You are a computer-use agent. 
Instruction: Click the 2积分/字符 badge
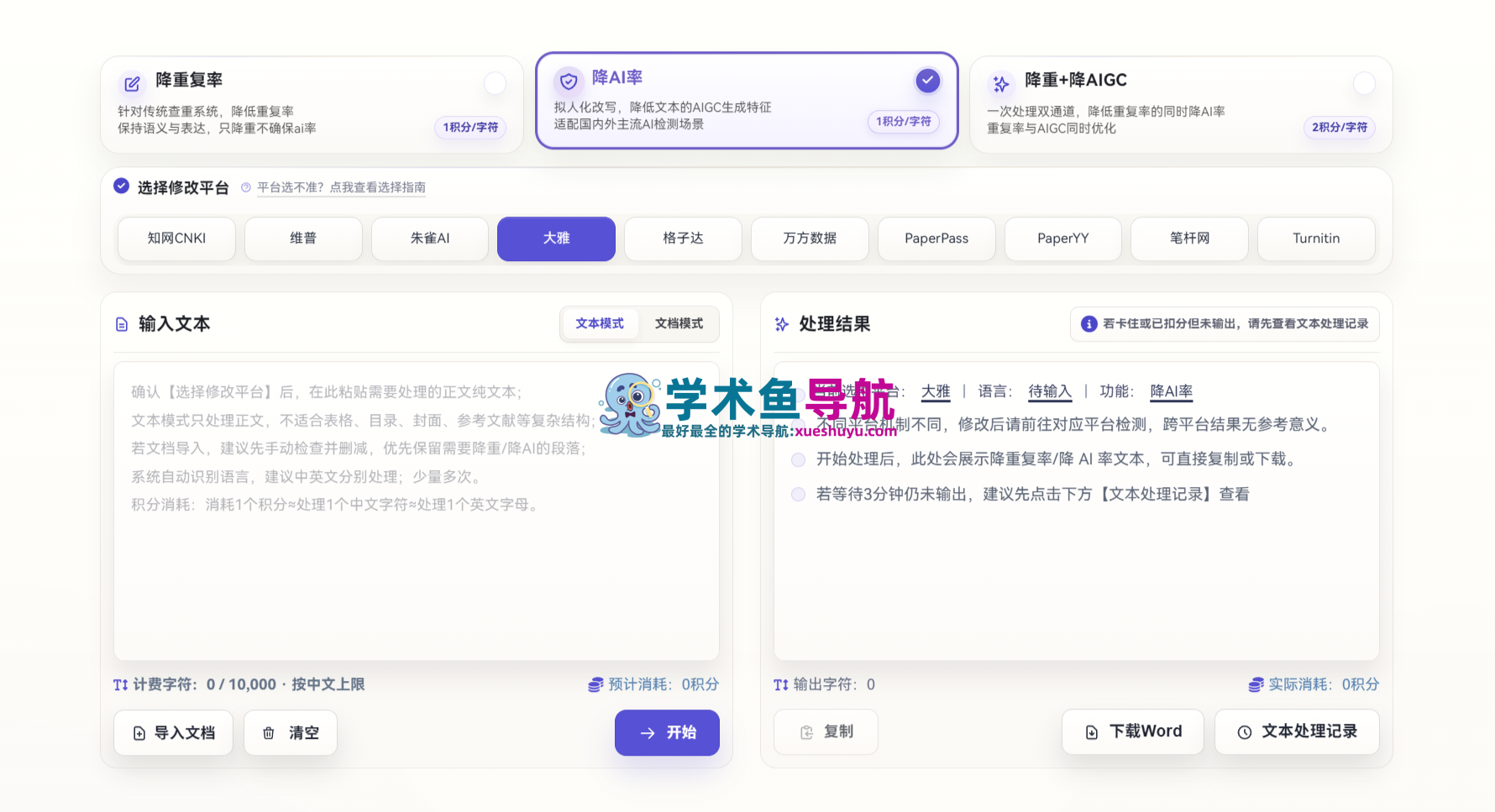click(x=1340, y=128)
